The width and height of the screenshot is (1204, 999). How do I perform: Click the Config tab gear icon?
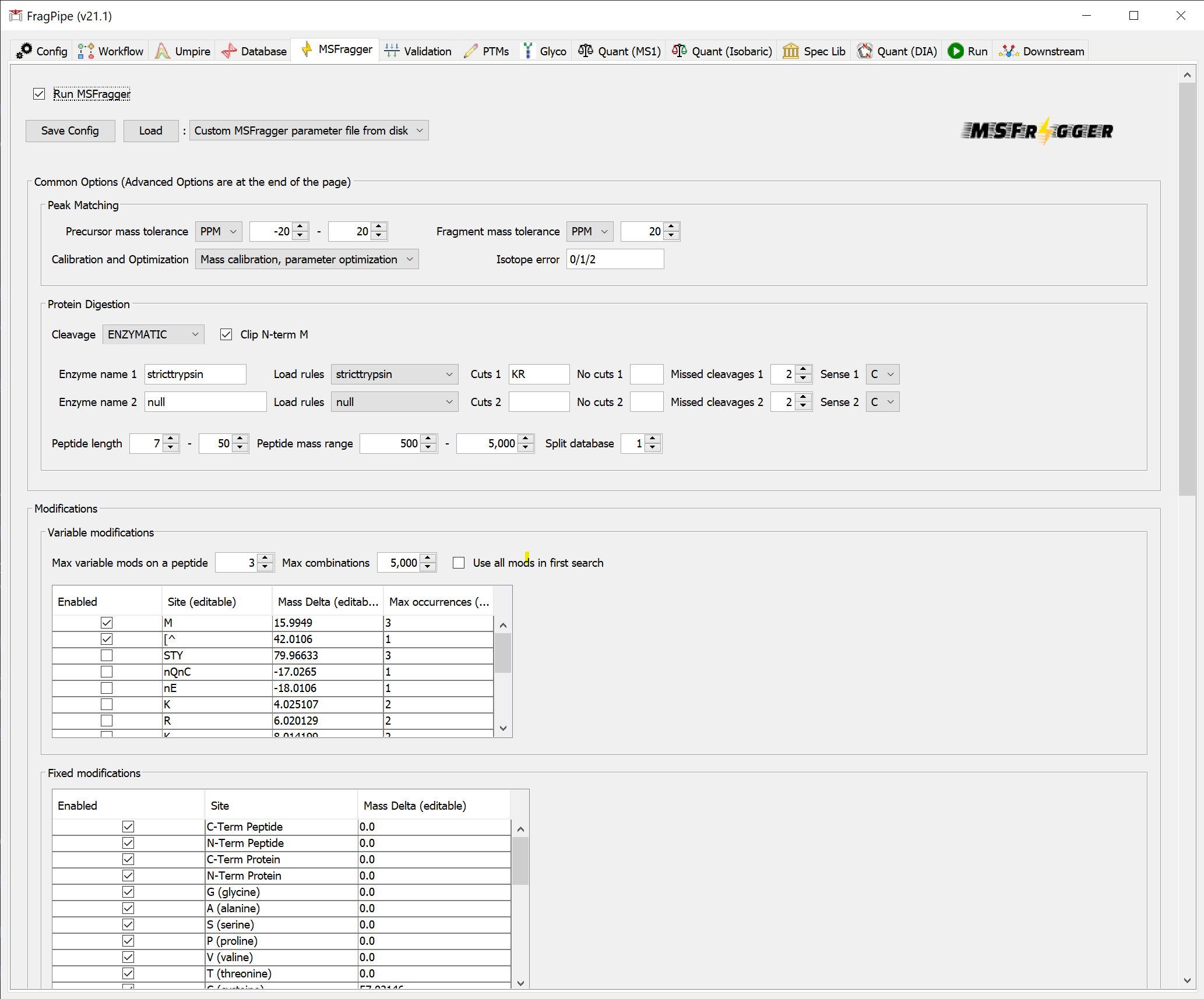(x=24, y=51)
